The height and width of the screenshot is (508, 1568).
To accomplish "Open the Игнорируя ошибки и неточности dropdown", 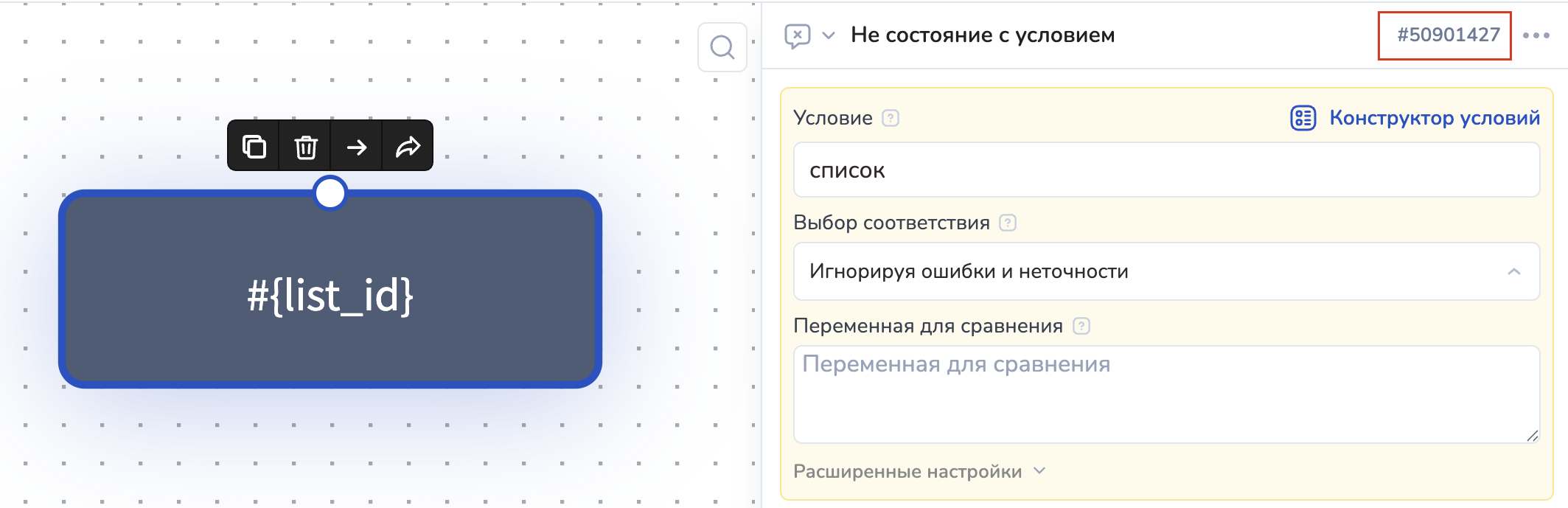I will pyautogui.click(x=1166, y=271).
